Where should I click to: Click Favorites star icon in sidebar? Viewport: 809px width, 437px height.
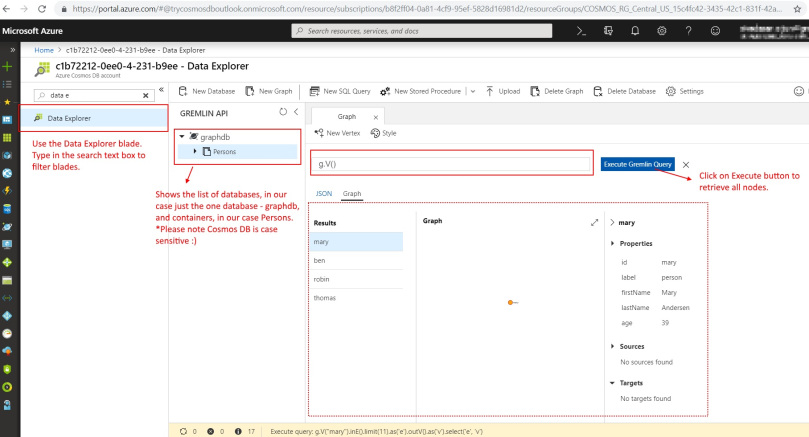(x=7, y=102)
